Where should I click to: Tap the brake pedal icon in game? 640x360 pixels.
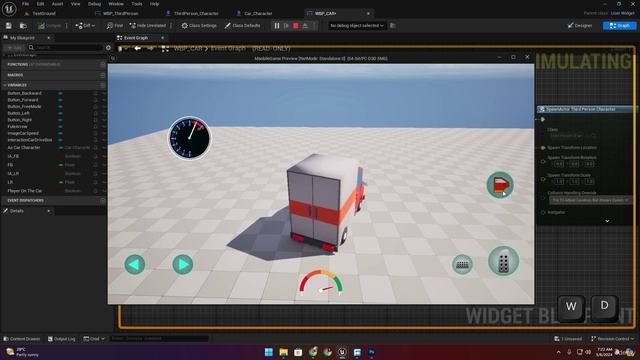pyautogui.click(x=462, y=264)
